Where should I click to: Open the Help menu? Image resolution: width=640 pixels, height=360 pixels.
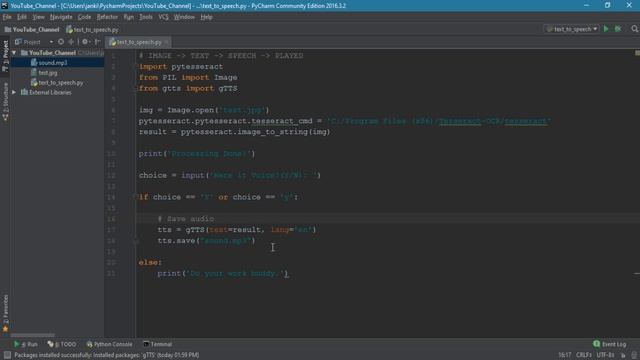(207, 17)
